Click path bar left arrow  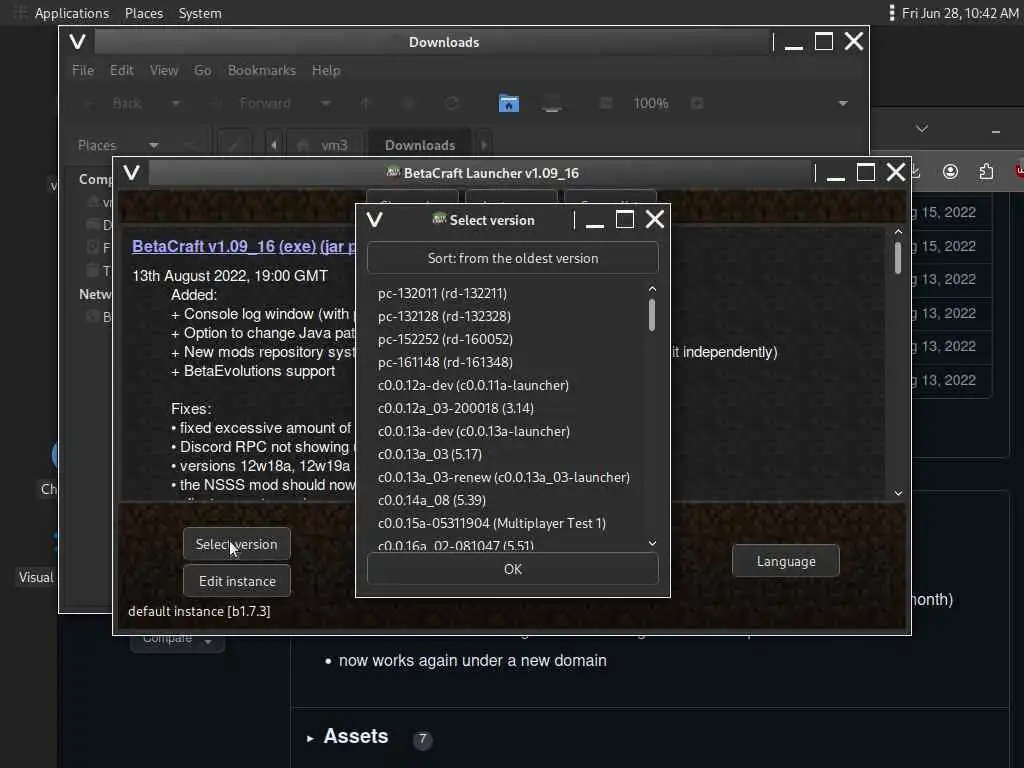pyautogui.click(x=274, y=145)
